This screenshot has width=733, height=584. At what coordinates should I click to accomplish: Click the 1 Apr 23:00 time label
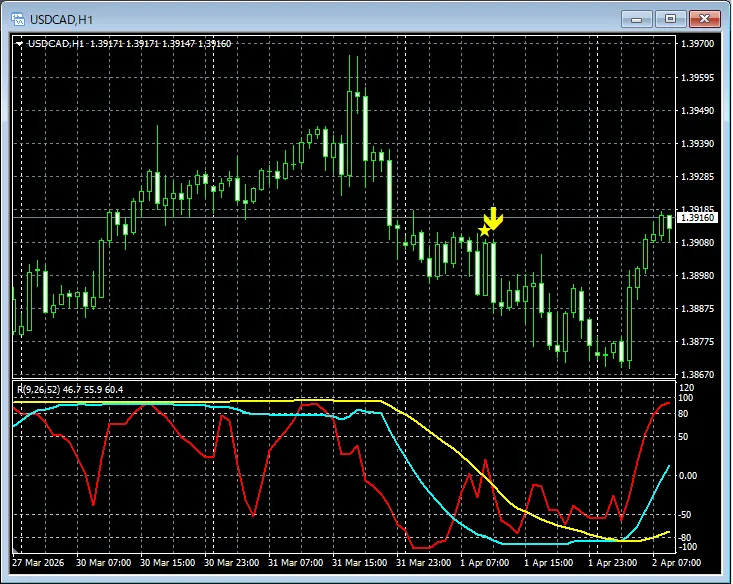[x=613, y=562]
